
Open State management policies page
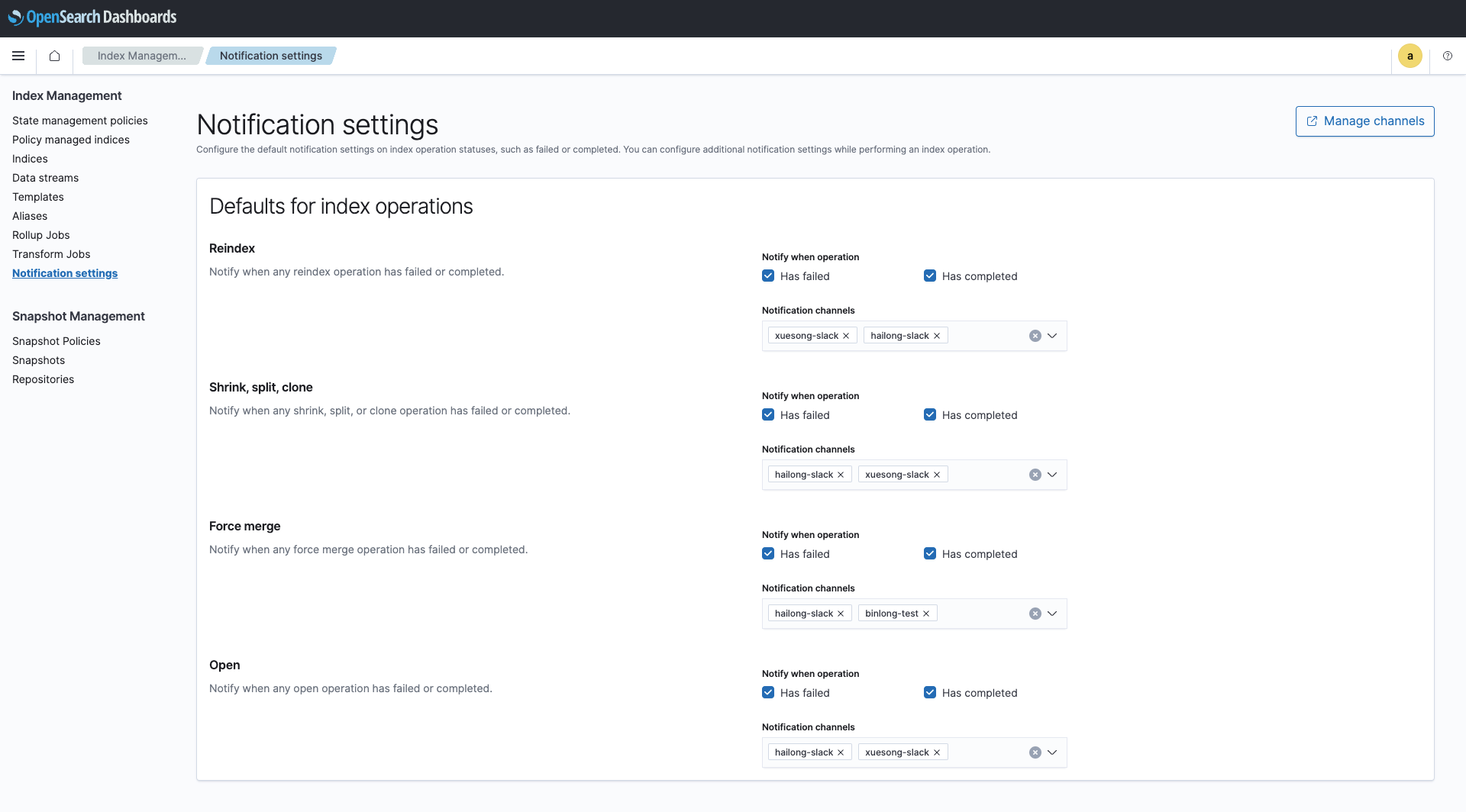click(80, 121)
